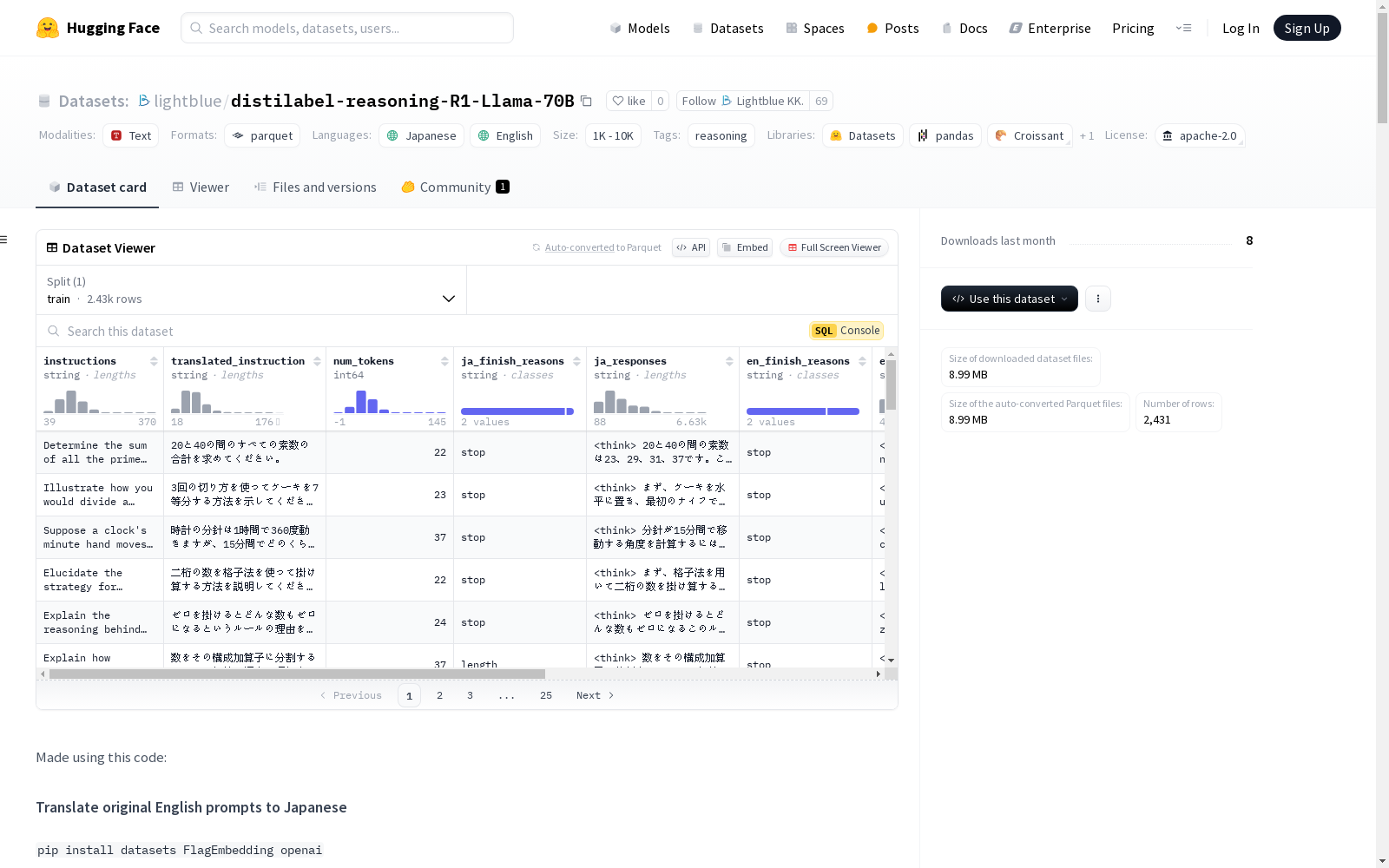Go to Spaces in the navigation
This screenshot has height=868, width=1389.
[x=815, y=28]
